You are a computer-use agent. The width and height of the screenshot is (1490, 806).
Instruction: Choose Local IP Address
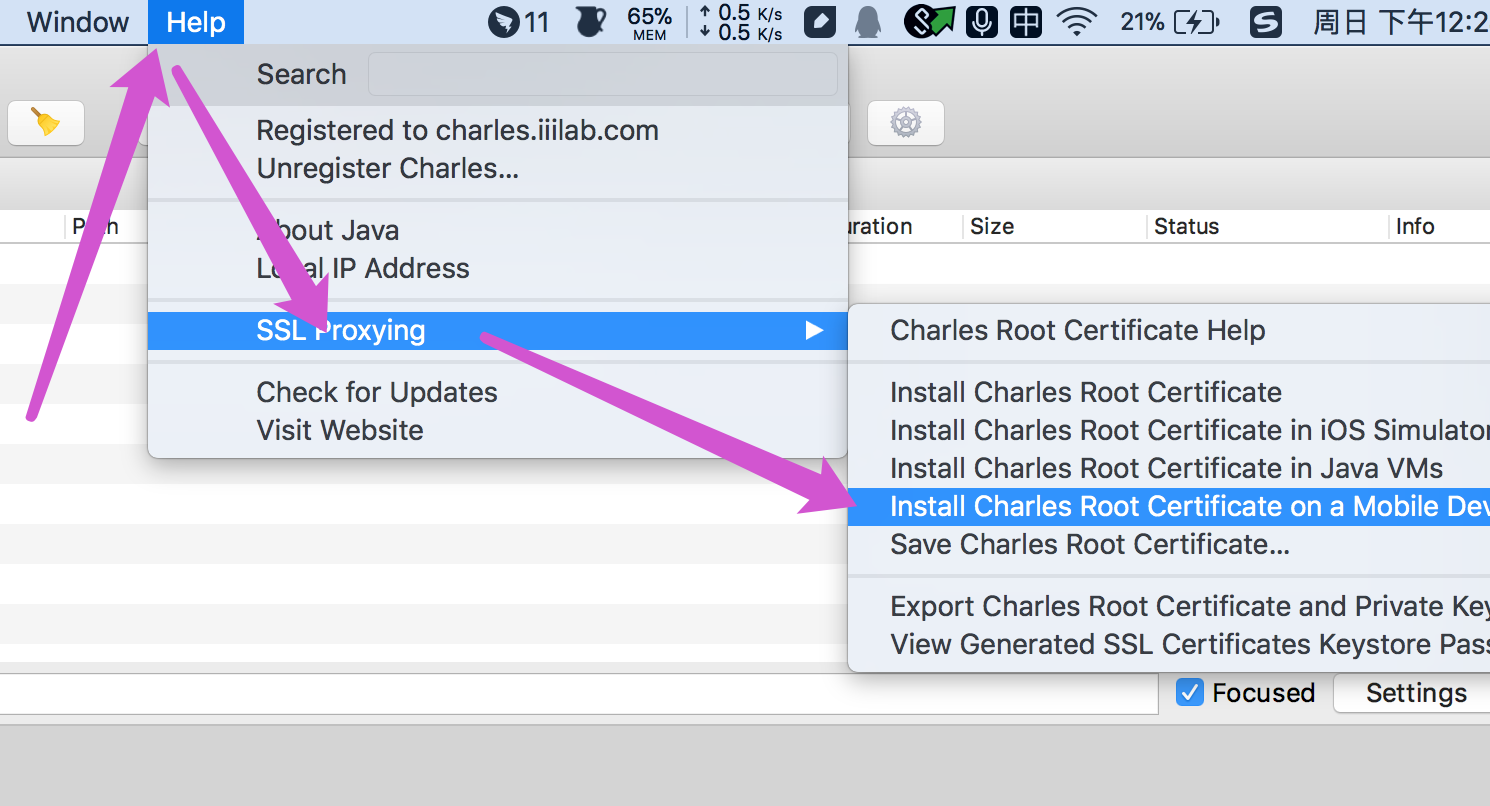tap(497, 269)
